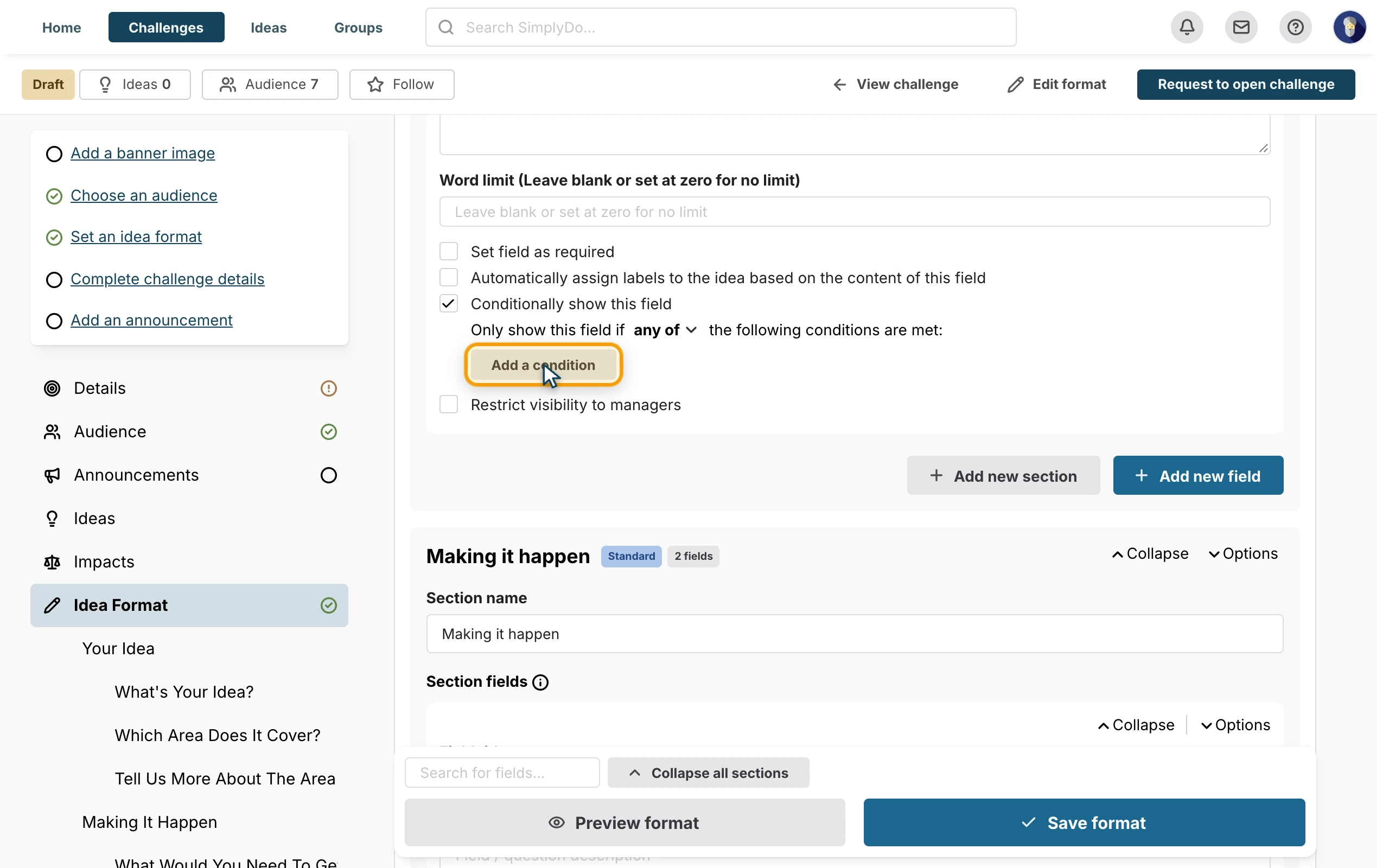
Task: Click Add a condition button
Action: click(x=543, y=365)
